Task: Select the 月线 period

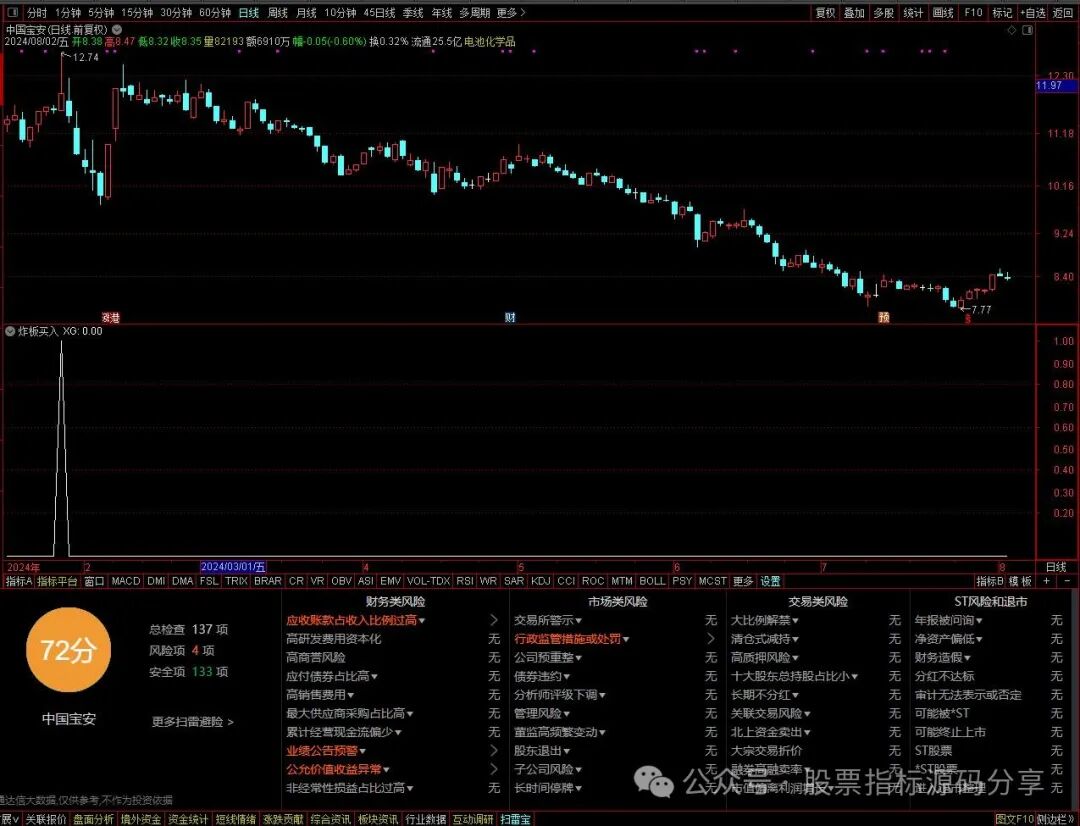Action: pos(306,12)
